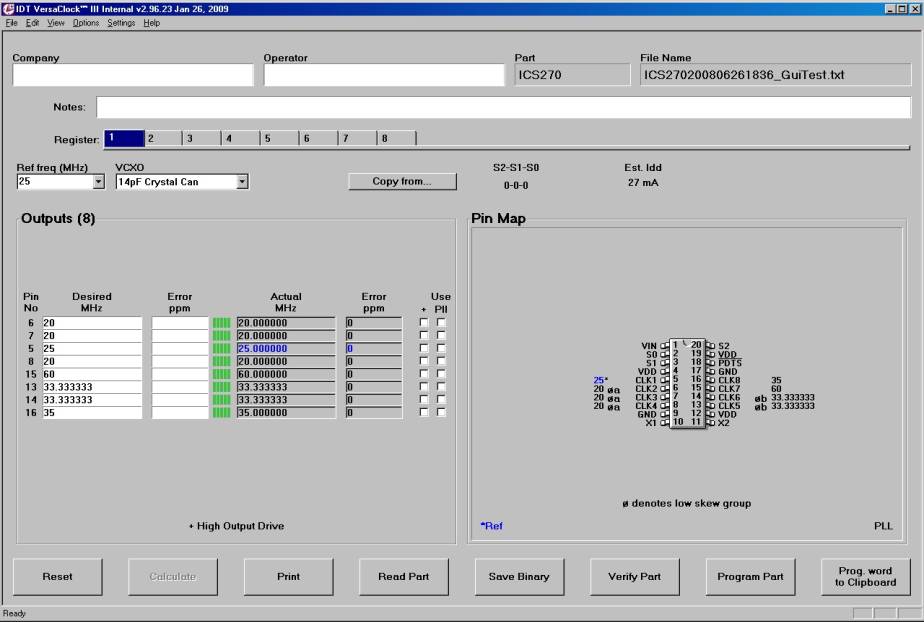This screenshot has height=622, width=924.
Task: Click green level indicator for pin 16
Action: tap(222, 412)
